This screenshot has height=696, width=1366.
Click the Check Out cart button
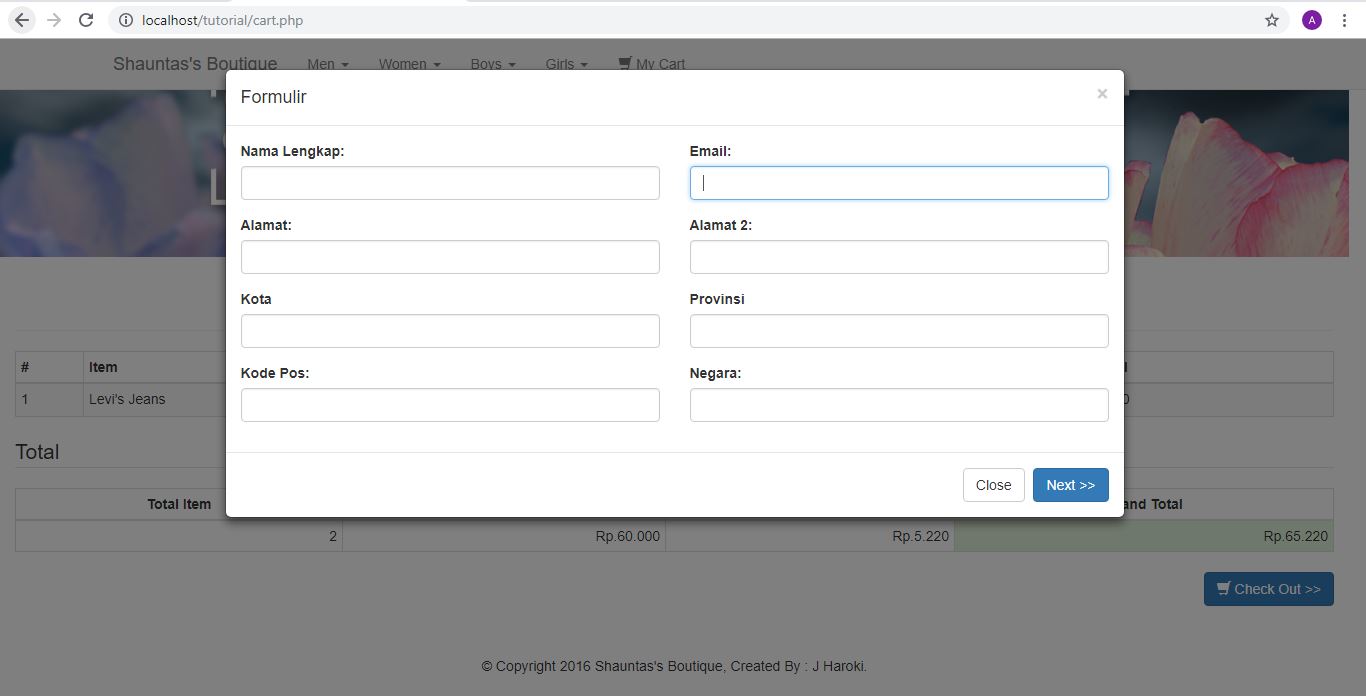pyautogui.click(x=1268, y=589)
